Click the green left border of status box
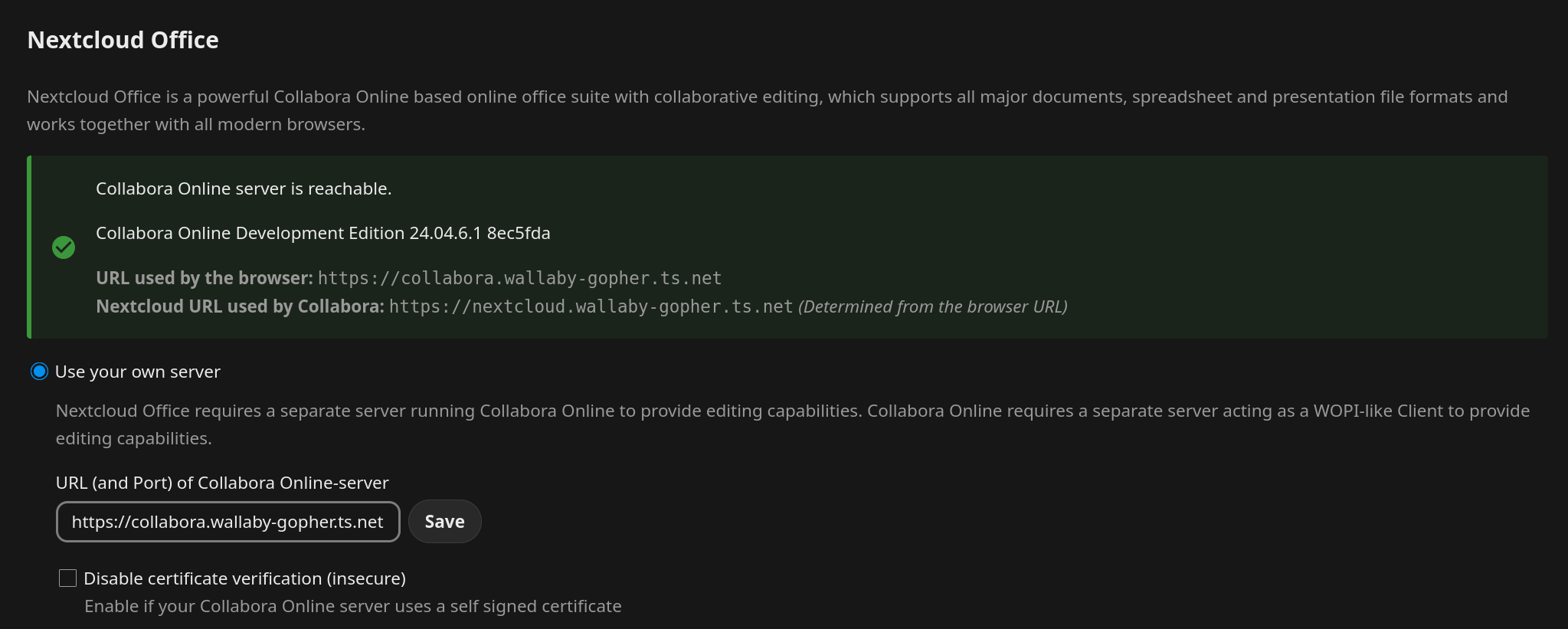The width and height of the screenshot is (1568, 629). click(29, 247)
